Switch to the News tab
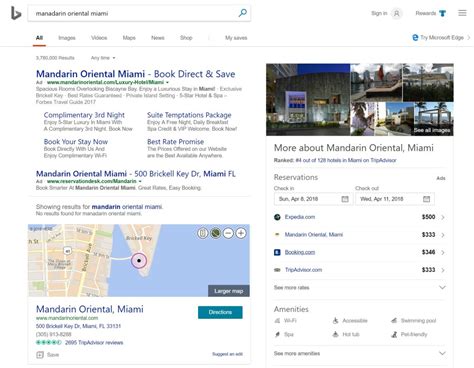 [158, 38]
